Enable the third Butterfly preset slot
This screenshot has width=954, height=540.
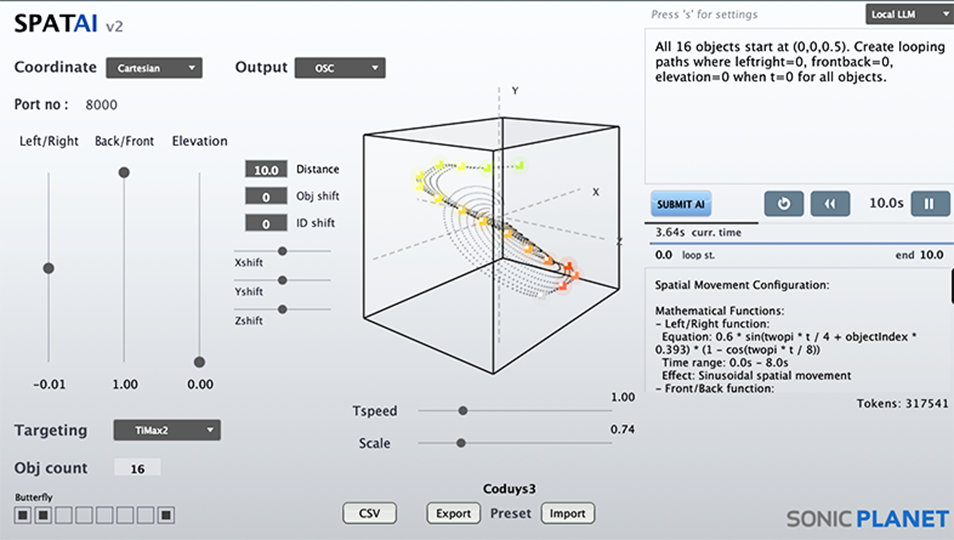[x=63, y=516]
